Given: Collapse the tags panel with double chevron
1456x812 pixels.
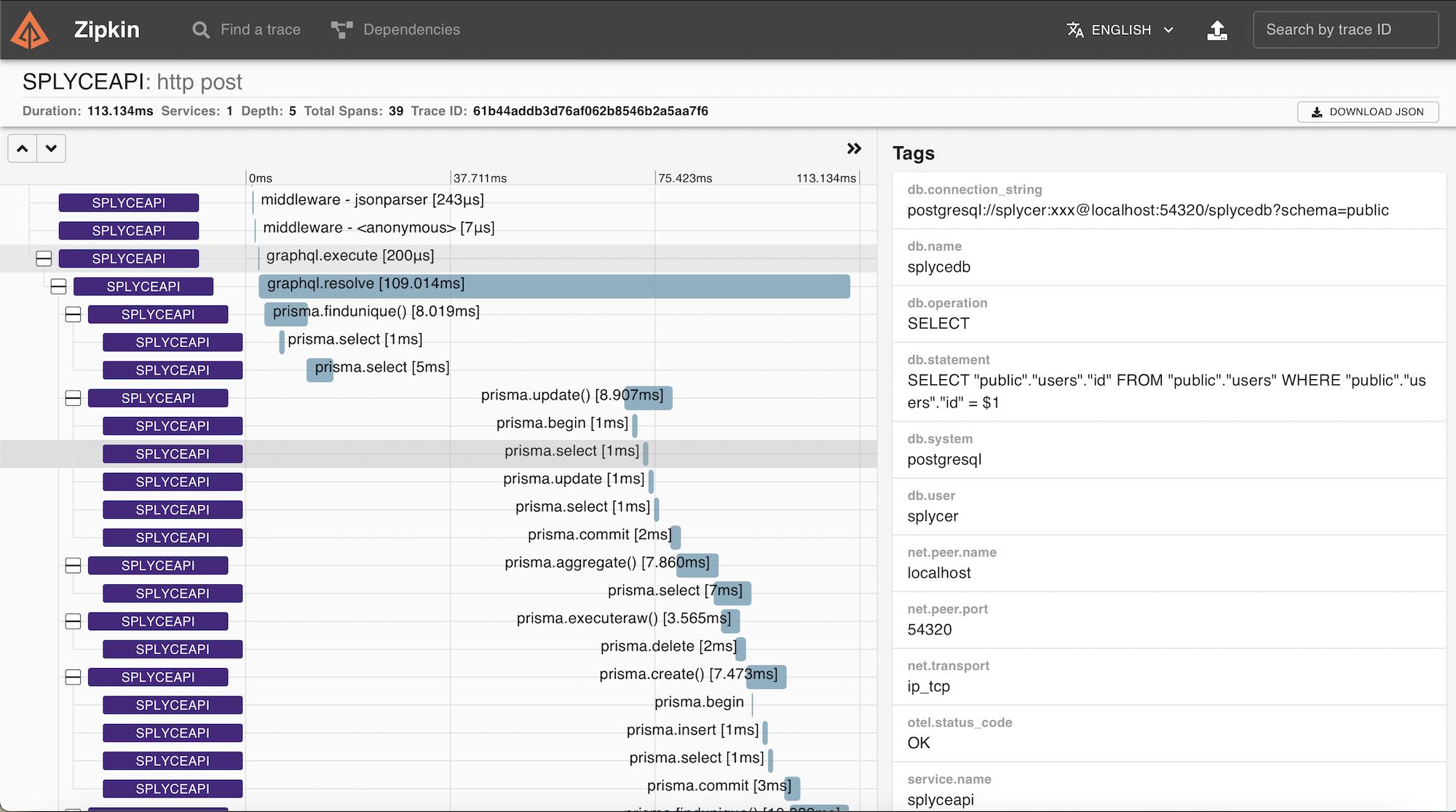Looking at the screenshot, I should 854,148.
